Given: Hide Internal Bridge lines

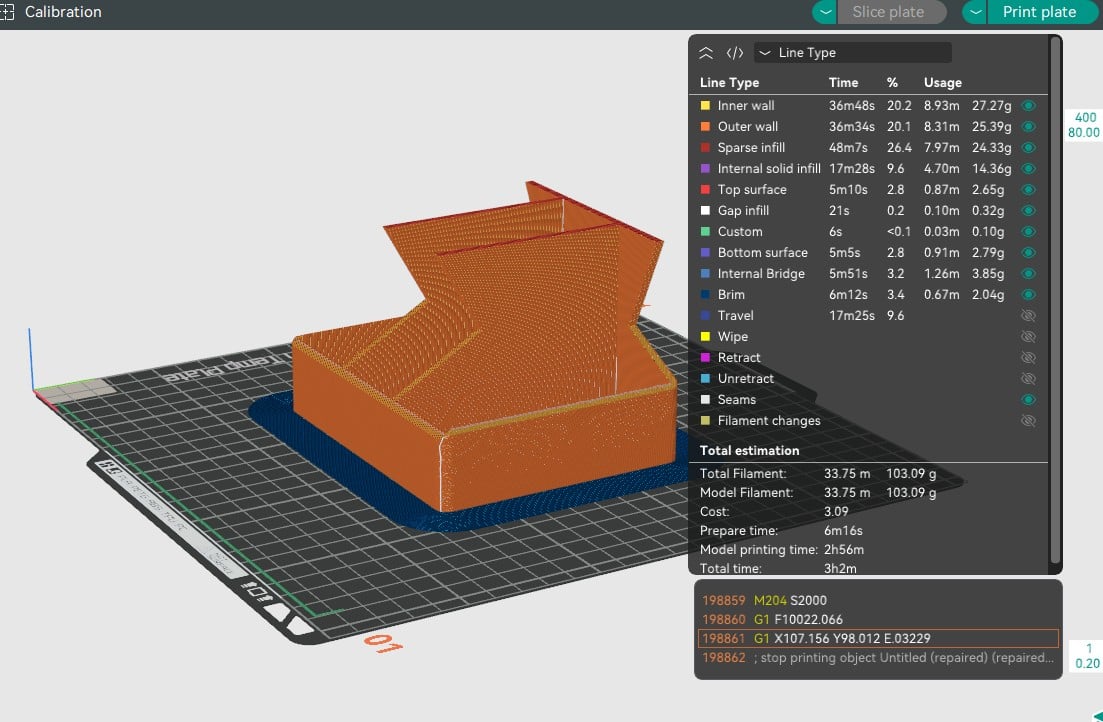Looking at the screenshot, I should coord(1028,274).
